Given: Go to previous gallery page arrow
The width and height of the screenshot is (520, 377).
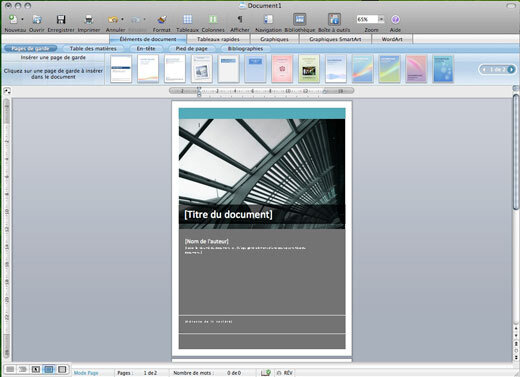Looking at the screenshot, I should tap(484, 69).
